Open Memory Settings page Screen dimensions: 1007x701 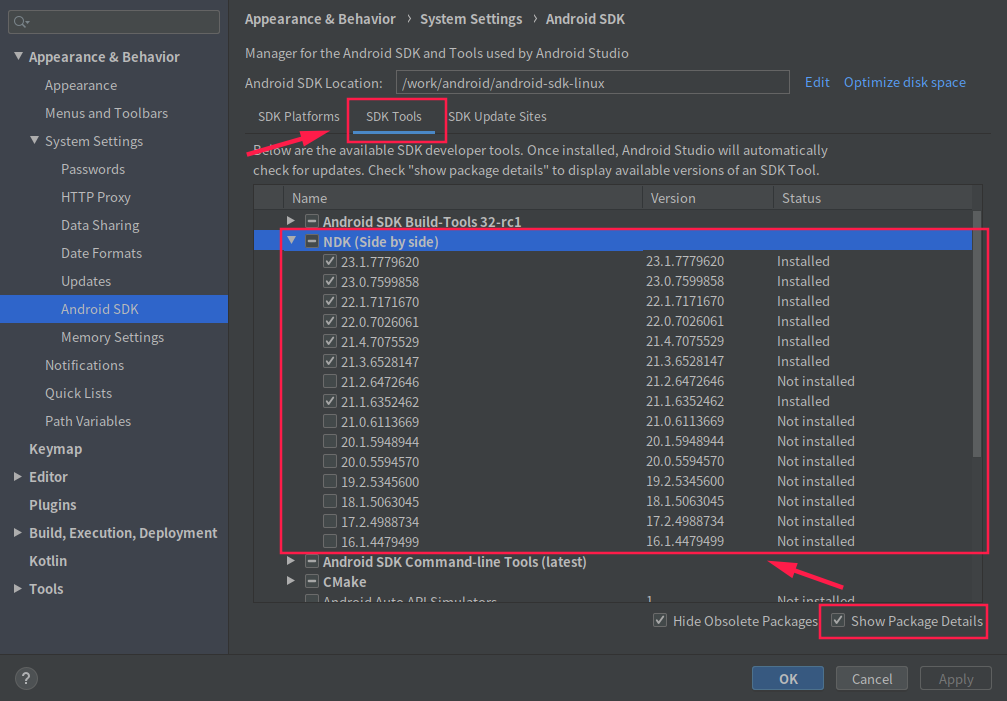click(x=112, y=337)
